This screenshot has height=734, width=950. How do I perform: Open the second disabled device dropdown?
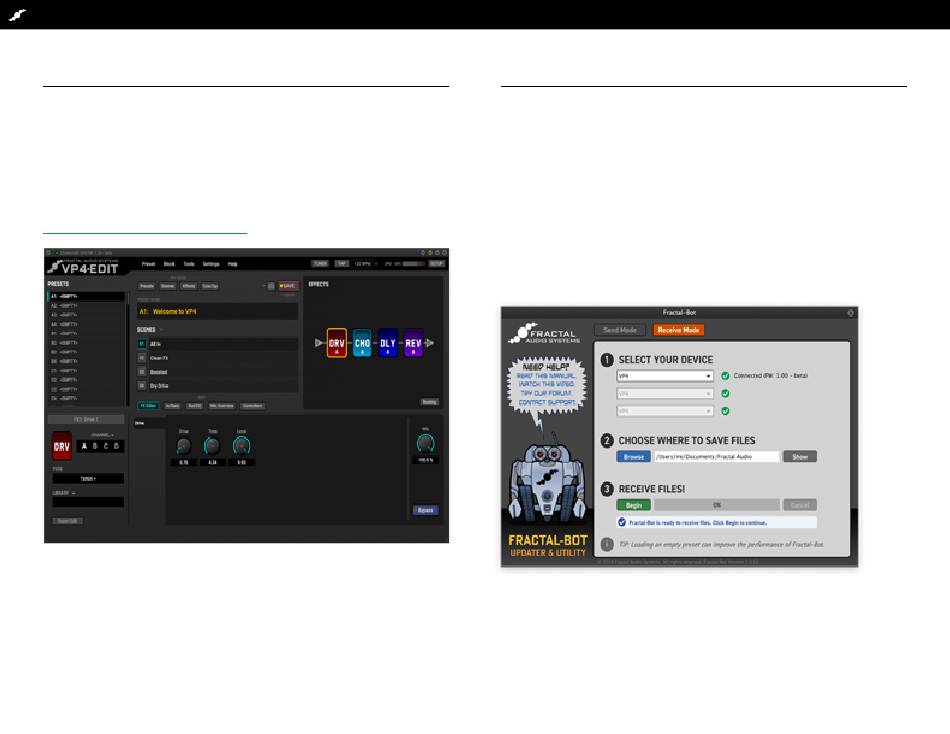pos(665,393)
